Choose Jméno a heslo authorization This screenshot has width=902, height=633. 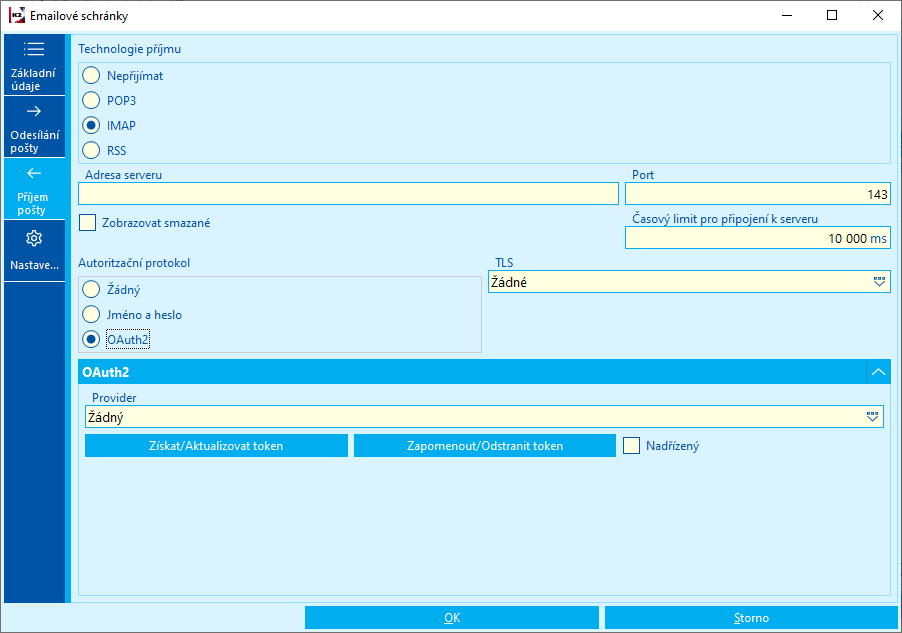pyautogui.click(x=91, y=314)
